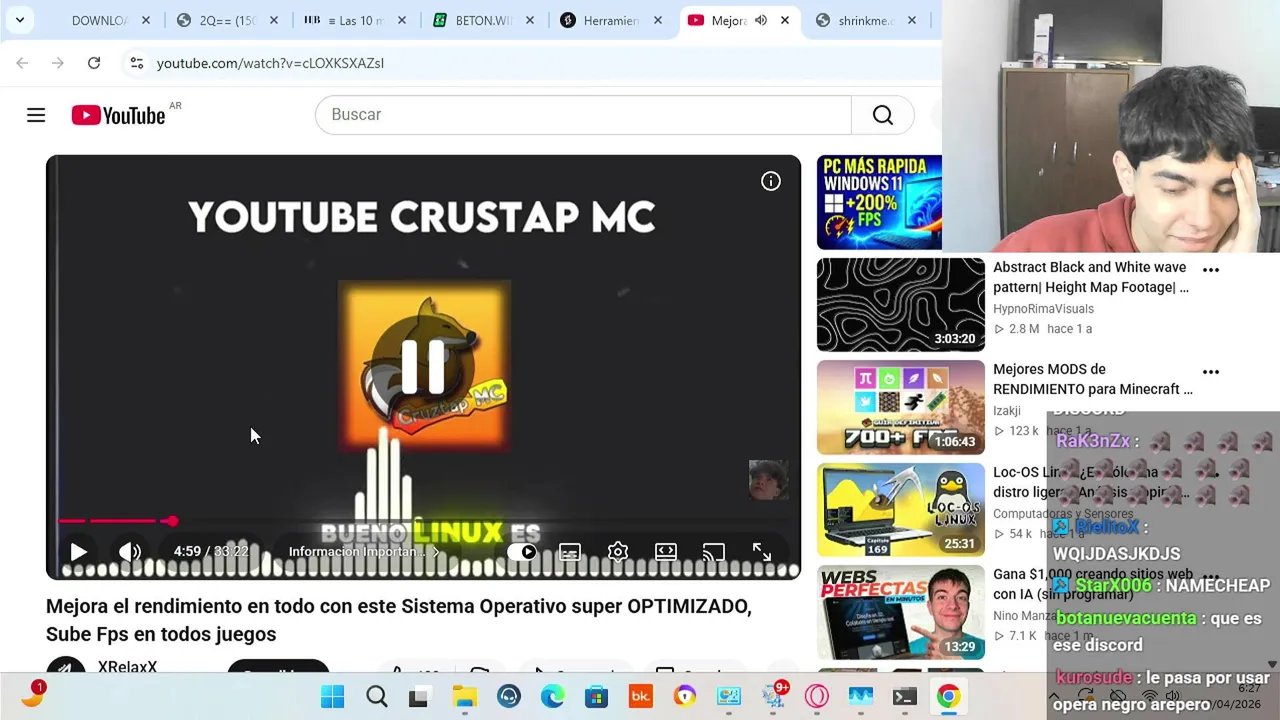
Task: Open HypnoRimaVisuals channel text
Action: [1043, 309]
